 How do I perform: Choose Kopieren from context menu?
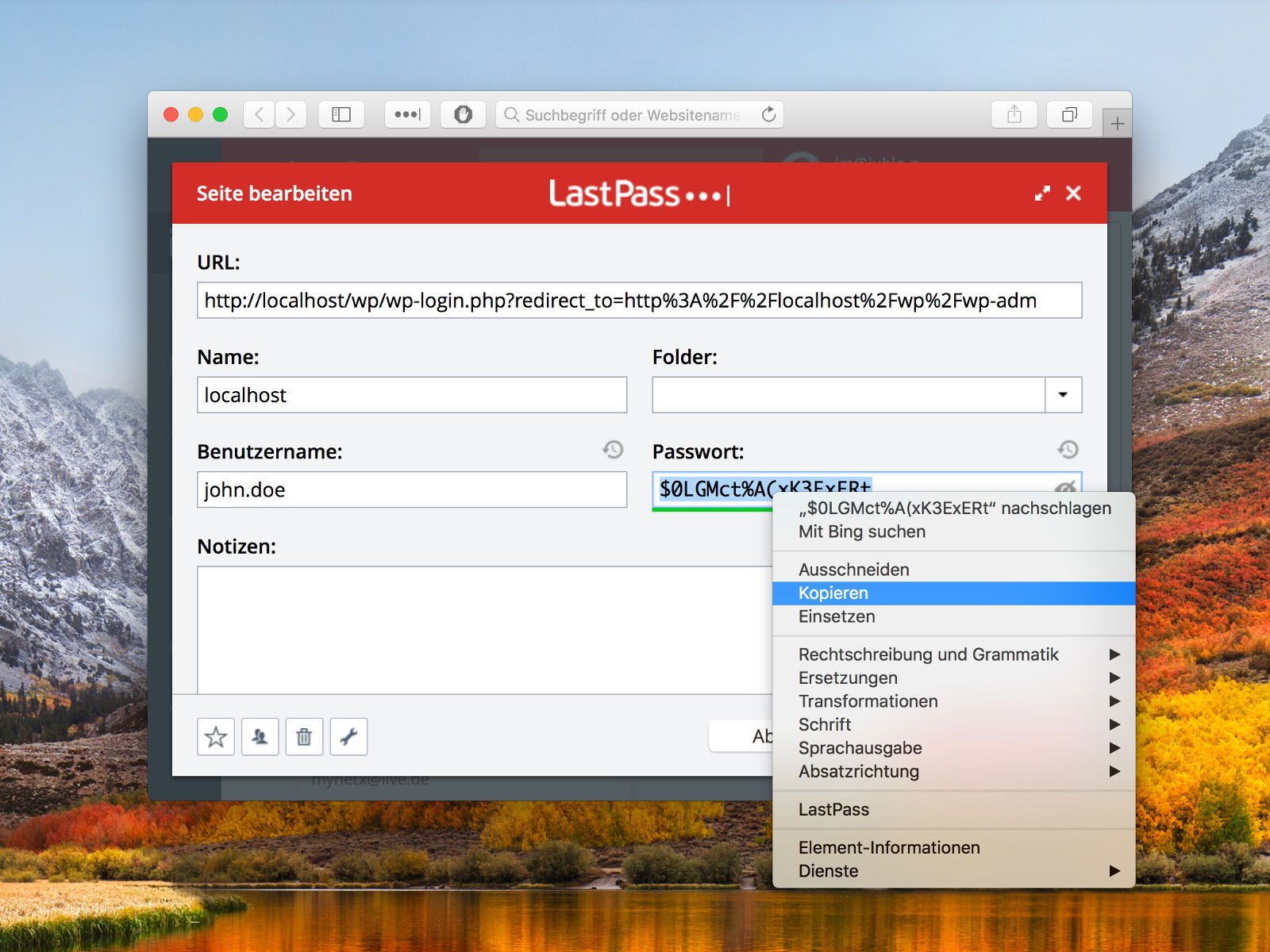(954, 593)
